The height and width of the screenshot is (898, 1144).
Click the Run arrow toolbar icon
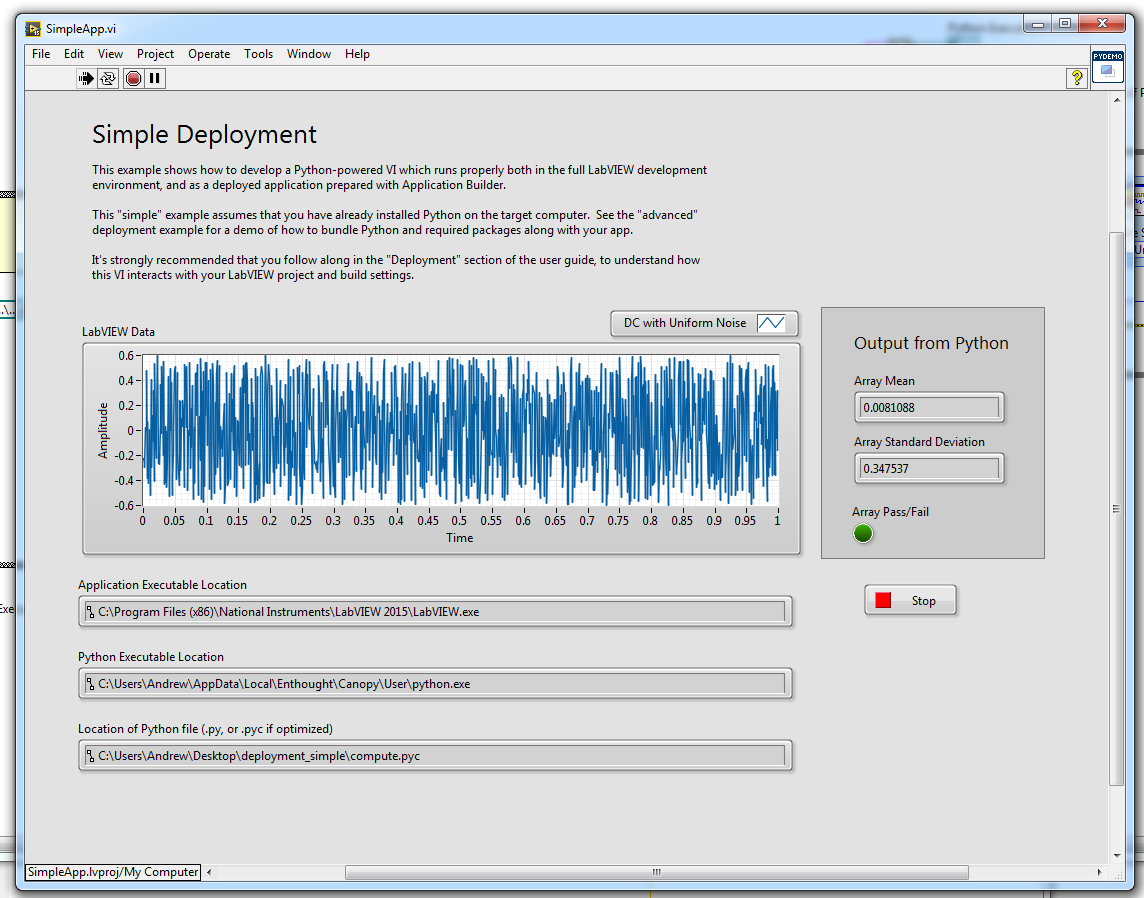pos(86,78)
